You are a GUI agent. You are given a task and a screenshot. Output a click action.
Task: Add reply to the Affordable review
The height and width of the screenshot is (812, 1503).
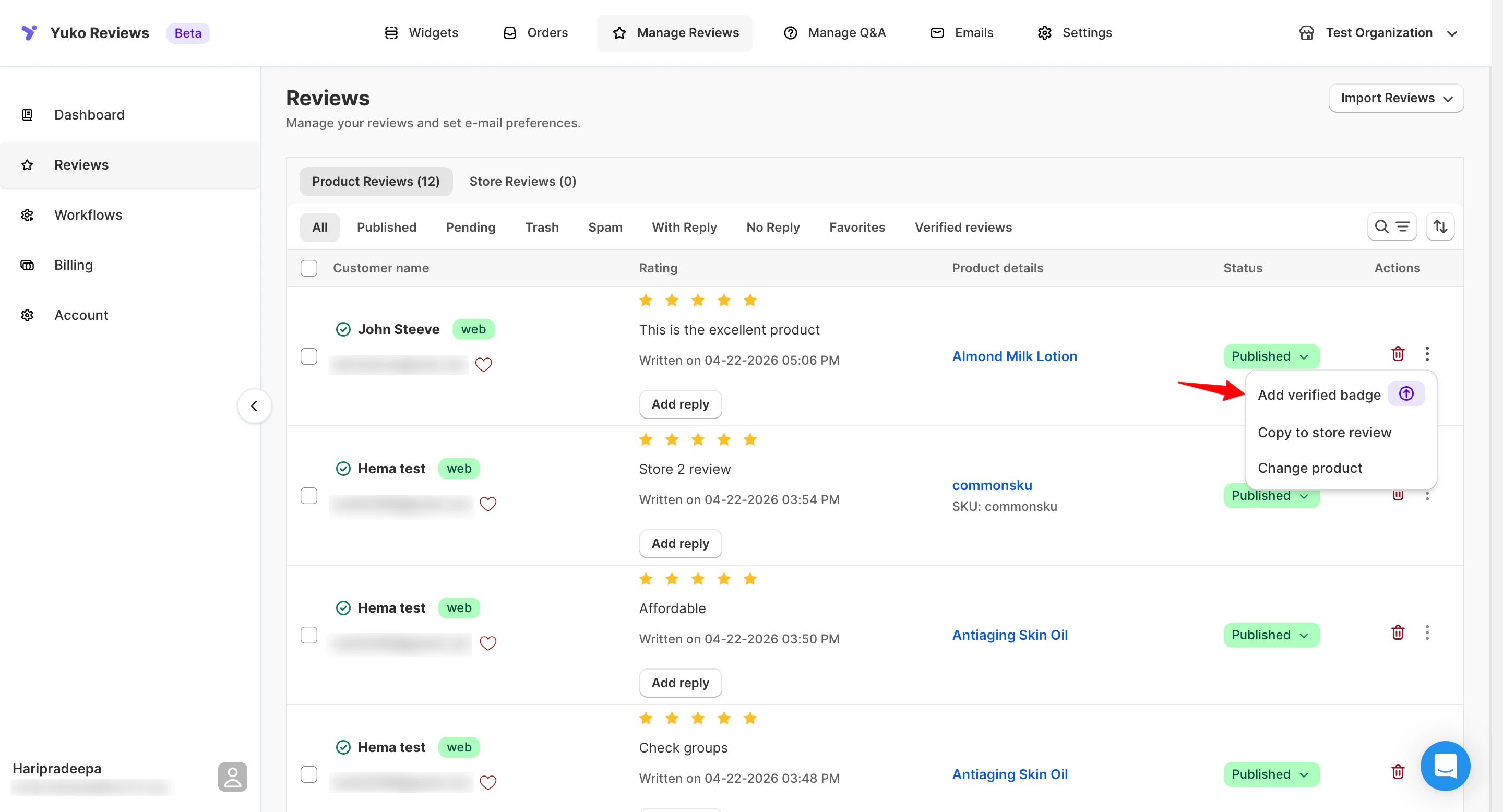[681, 683]
